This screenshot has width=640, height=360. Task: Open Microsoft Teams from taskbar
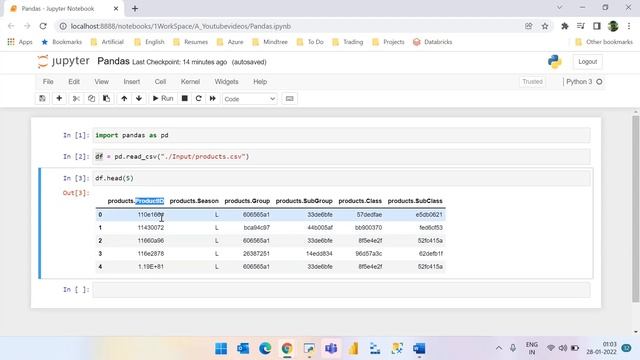[331, 349]
